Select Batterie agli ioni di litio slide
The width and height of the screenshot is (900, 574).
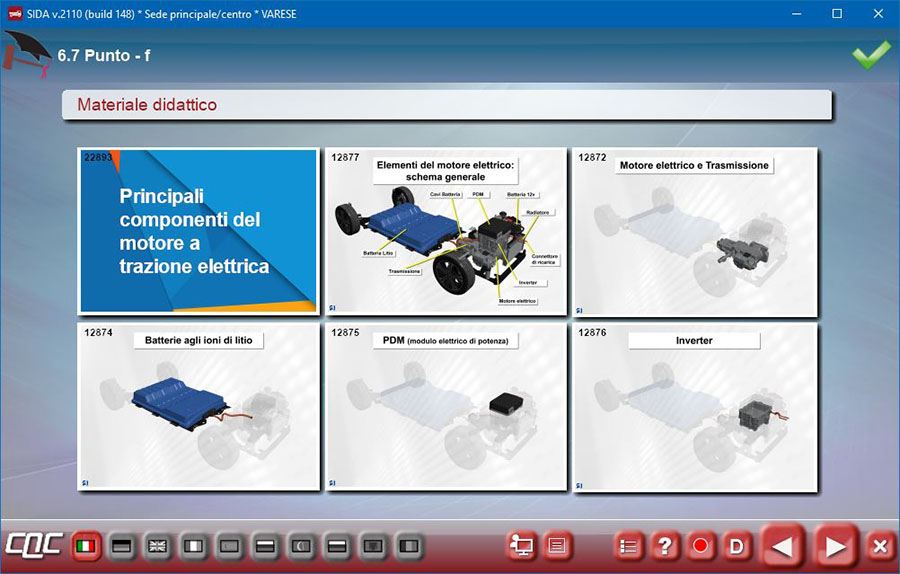(198, 406)
